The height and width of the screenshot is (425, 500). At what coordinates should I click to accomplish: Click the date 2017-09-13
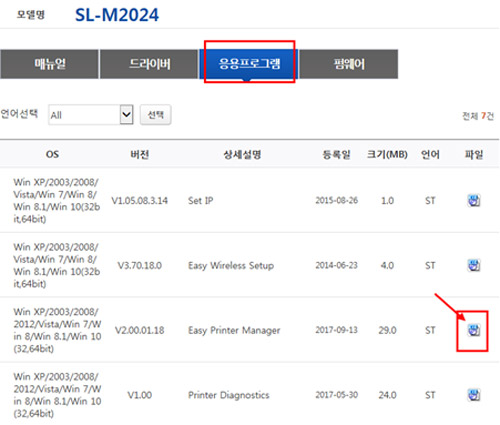pyautogui.click(x=336, y=330)
